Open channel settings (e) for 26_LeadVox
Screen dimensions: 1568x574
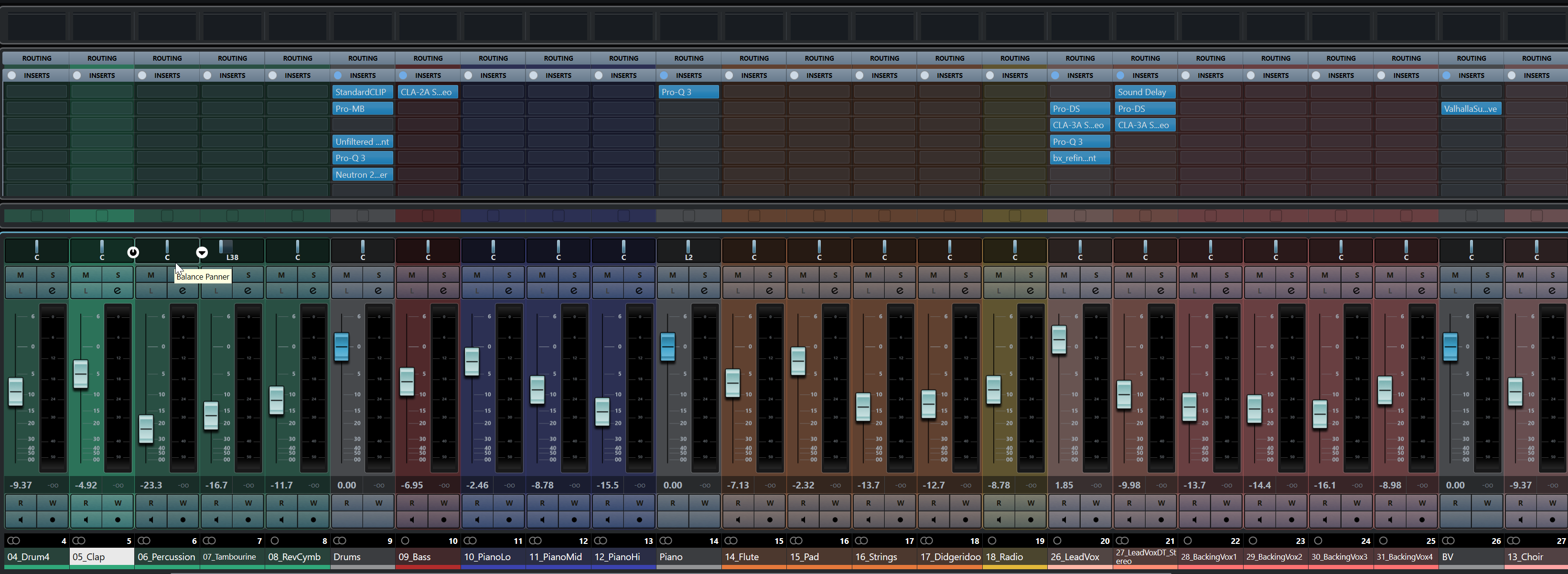1095,291
